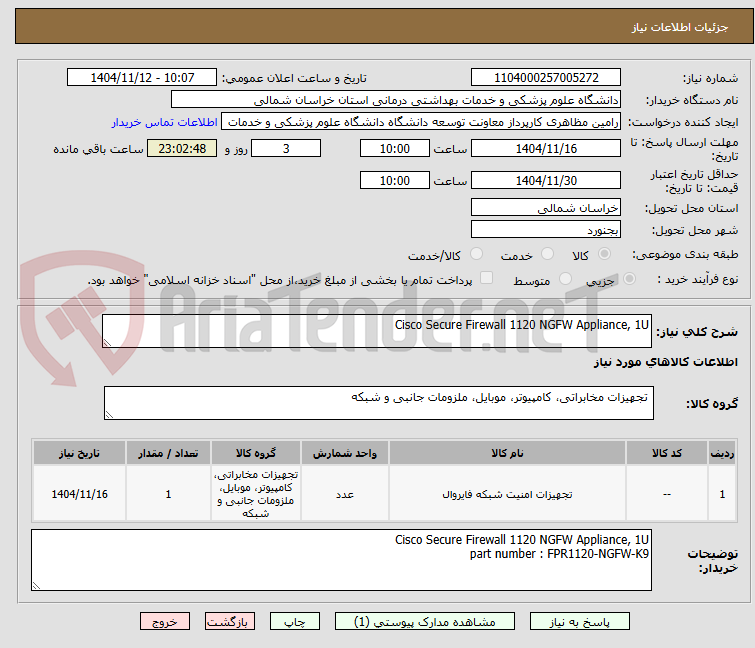
Task: Click table cell 'تجهیزات امنیت شبکه فایروال'
Action: [508, 494]
